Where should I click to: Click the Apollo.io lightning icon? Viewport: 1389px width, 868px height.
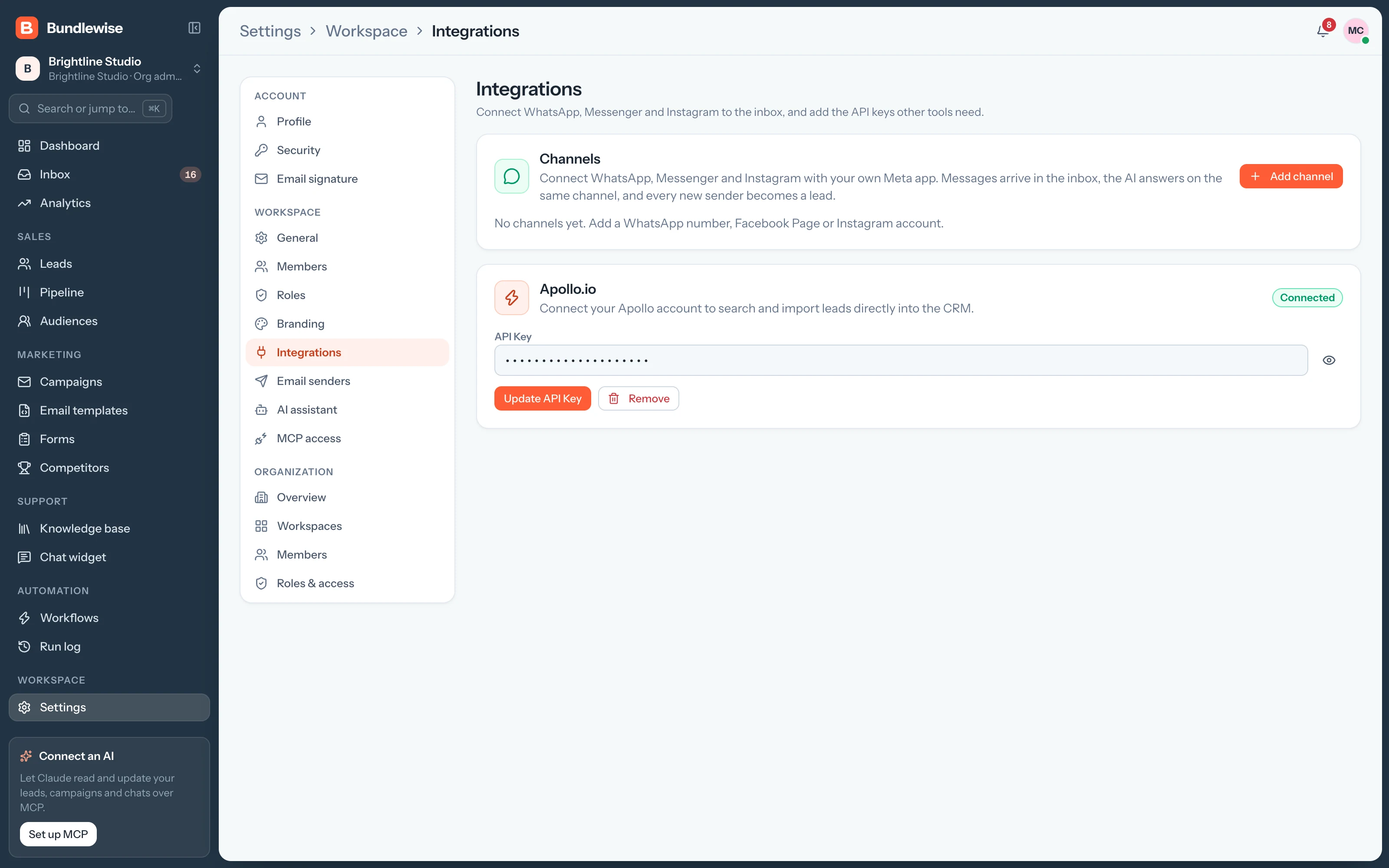coord(511,297)
